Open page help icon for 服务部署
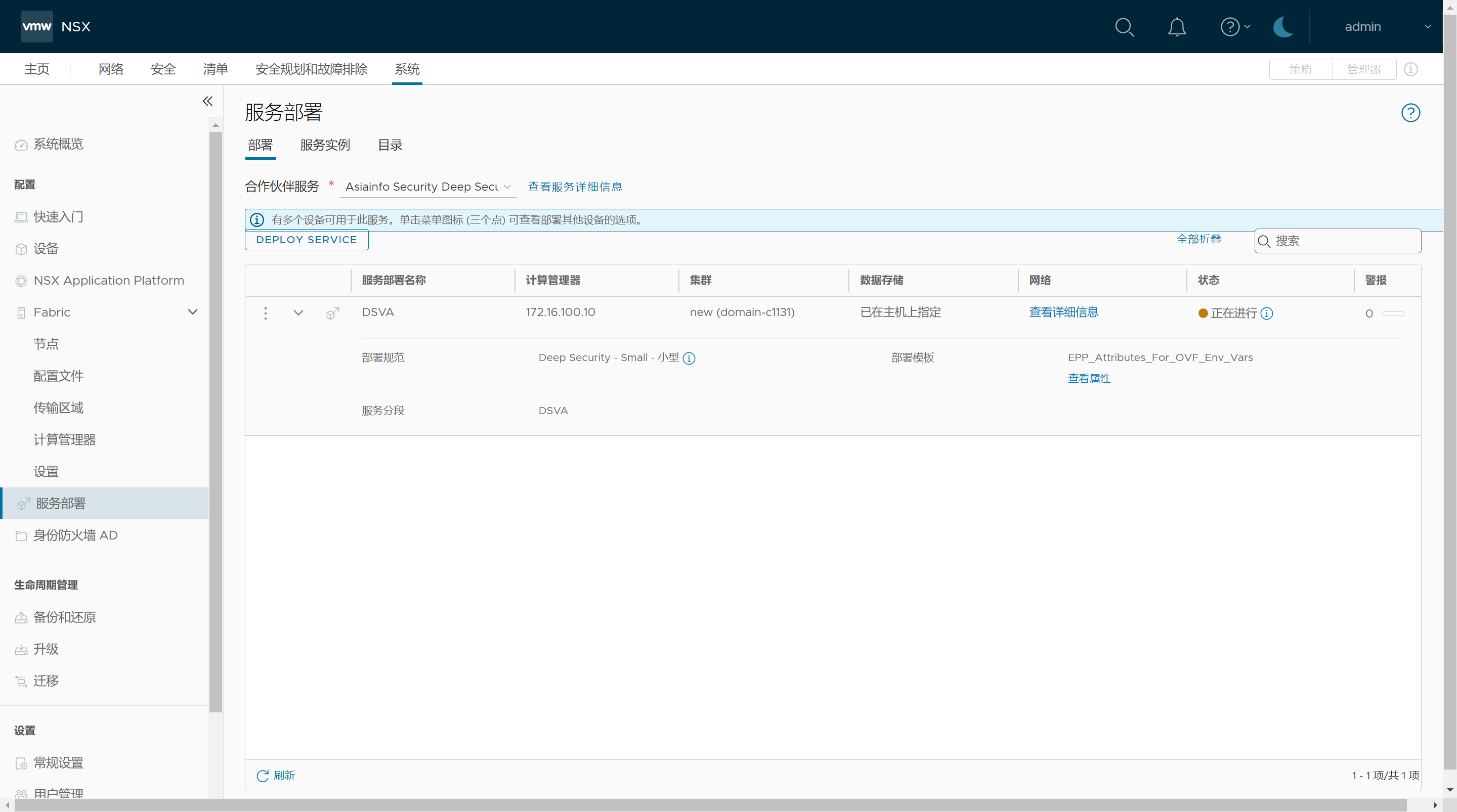The height and width of the screenshot is (812, 1457). pos(1410,113)
